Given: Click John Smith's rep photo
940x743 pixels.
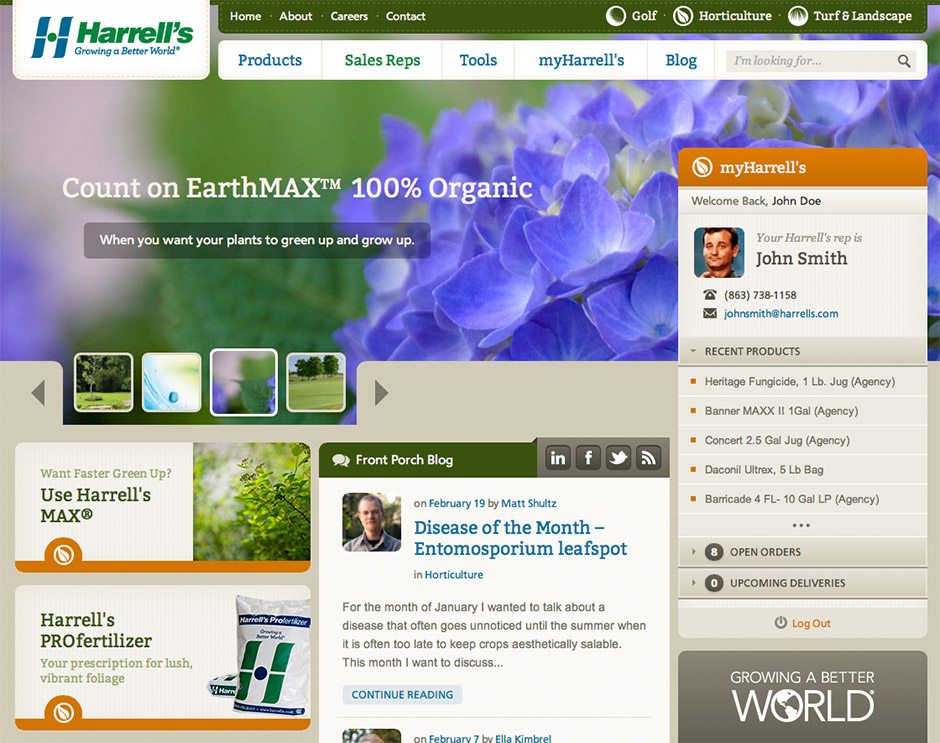Looking at the screenshot, I should pos(719,252).
